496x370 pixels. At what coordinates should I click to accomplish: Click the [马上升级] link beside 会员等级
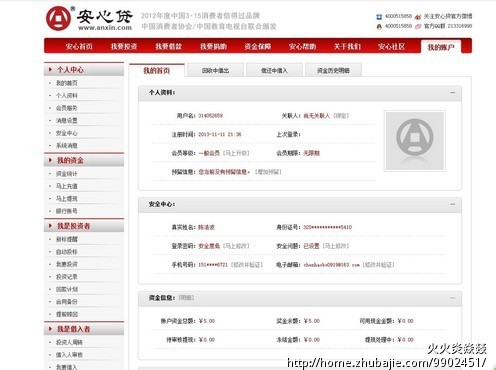pyautogui.click(x=236, y=153)
